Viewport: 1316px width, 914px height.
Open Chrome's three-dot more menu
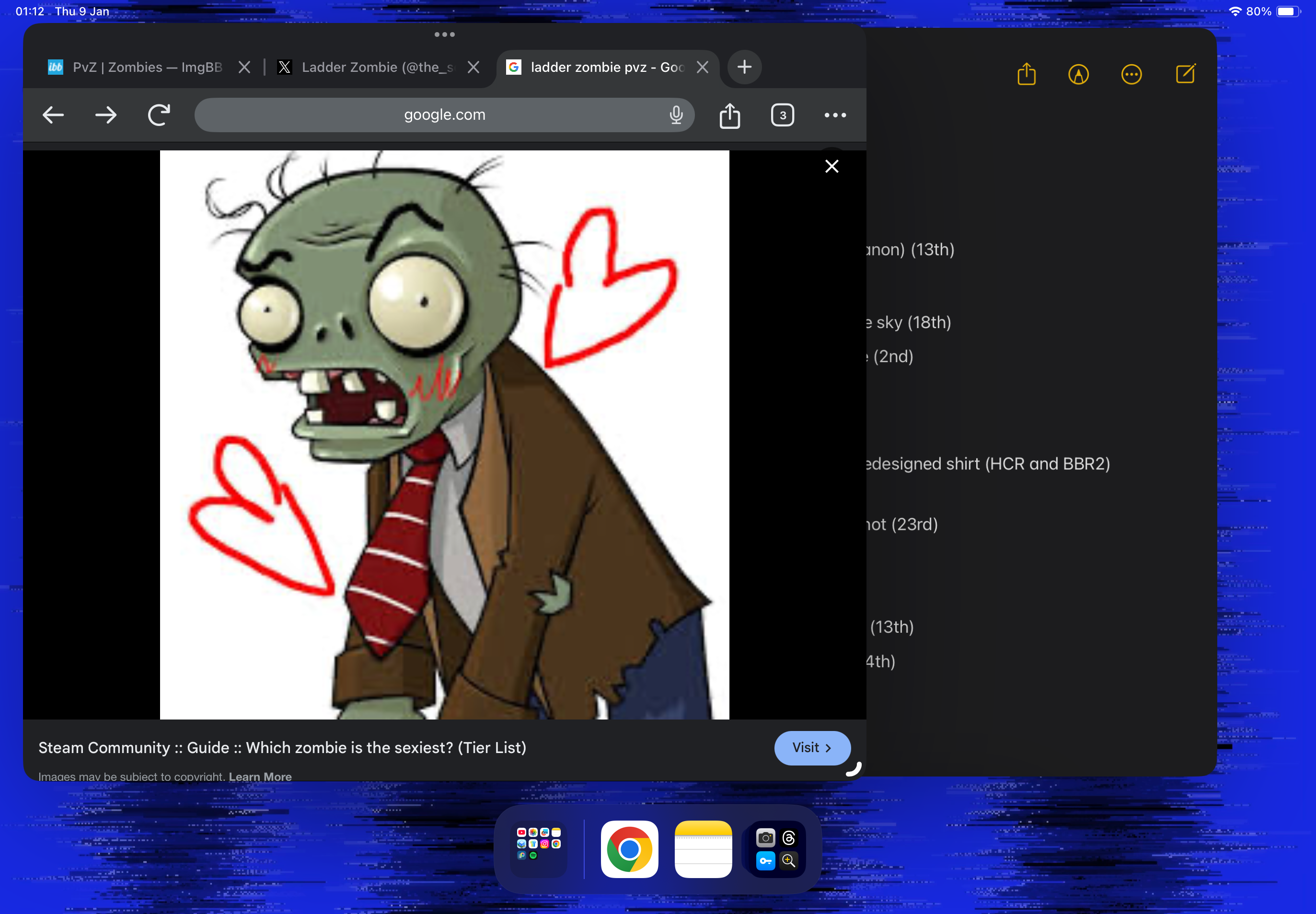point(835,115)
